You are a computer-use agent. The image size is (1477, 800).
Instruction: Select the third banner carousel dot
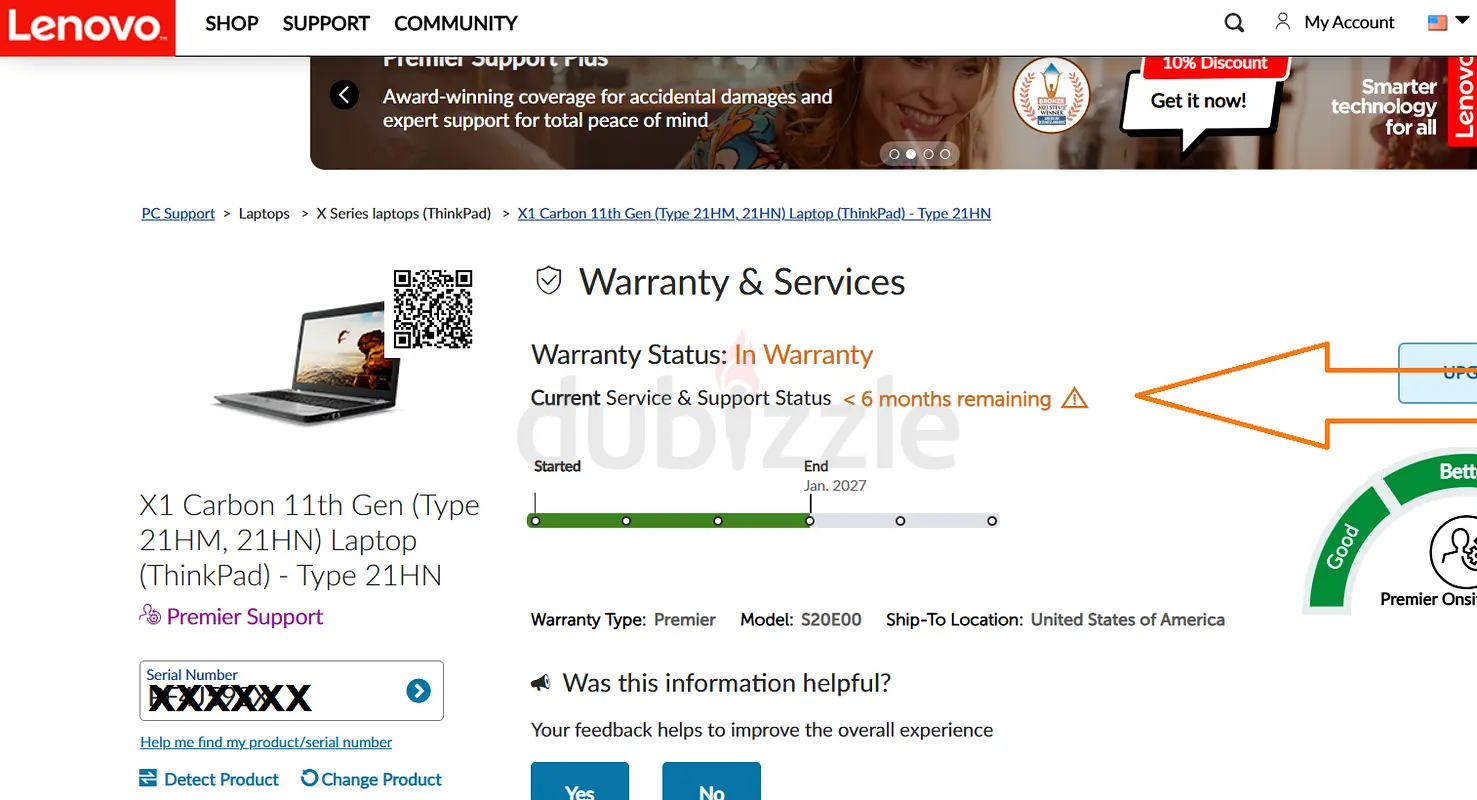tap(928, 154)
